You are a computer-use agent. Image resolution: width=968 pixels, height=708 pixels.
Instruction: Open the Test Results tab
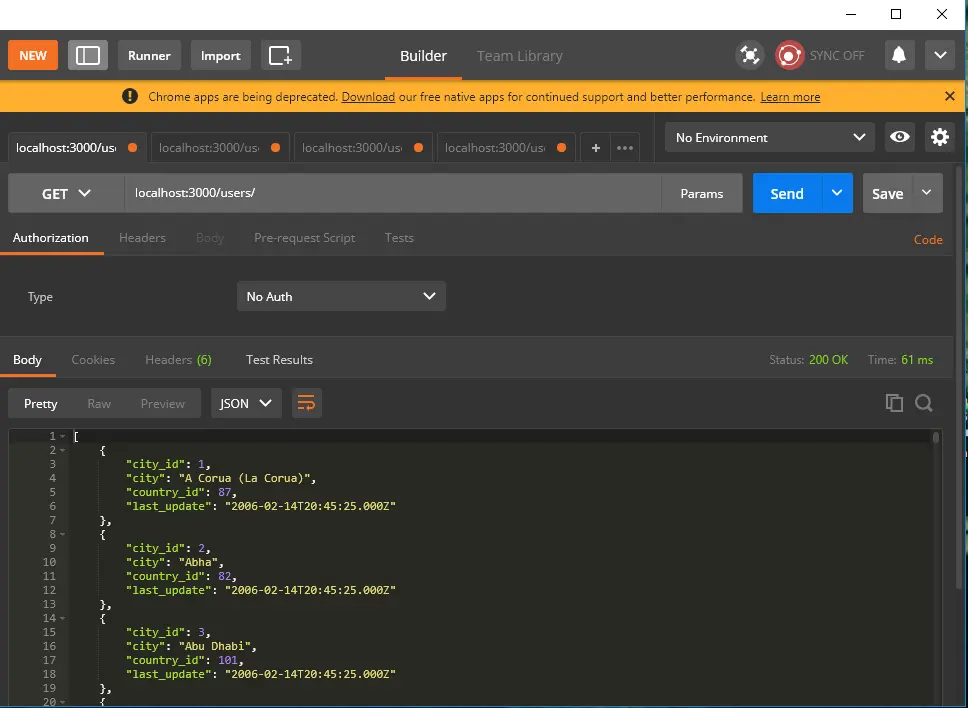(x=279, y=360)
